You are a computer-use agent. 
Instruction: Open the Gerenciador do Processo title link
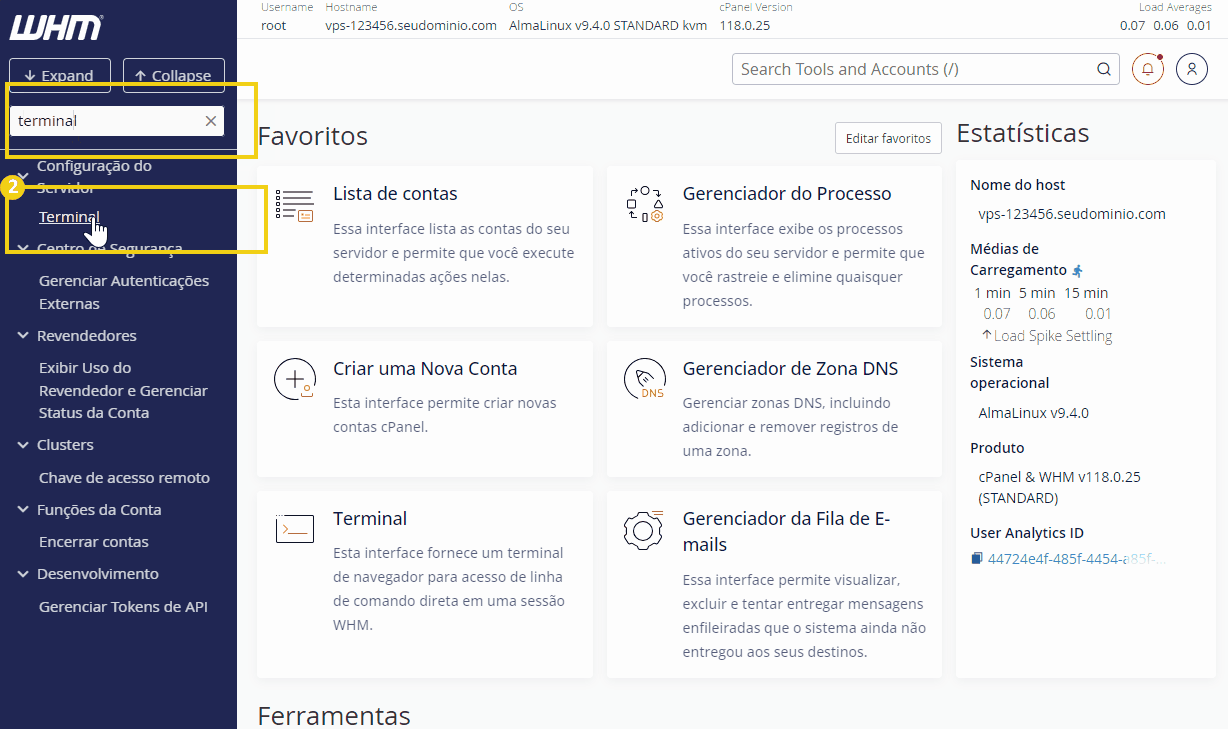coord(787,193)
